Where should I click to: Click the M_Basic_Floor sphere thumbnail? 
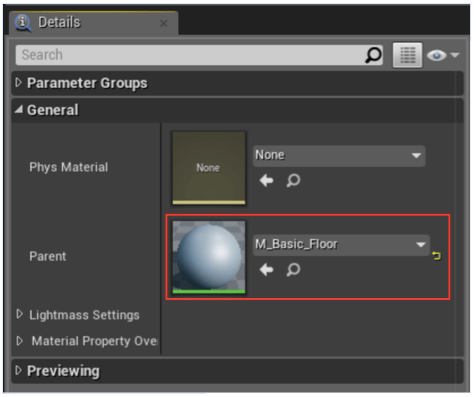(x=209, y=257)
